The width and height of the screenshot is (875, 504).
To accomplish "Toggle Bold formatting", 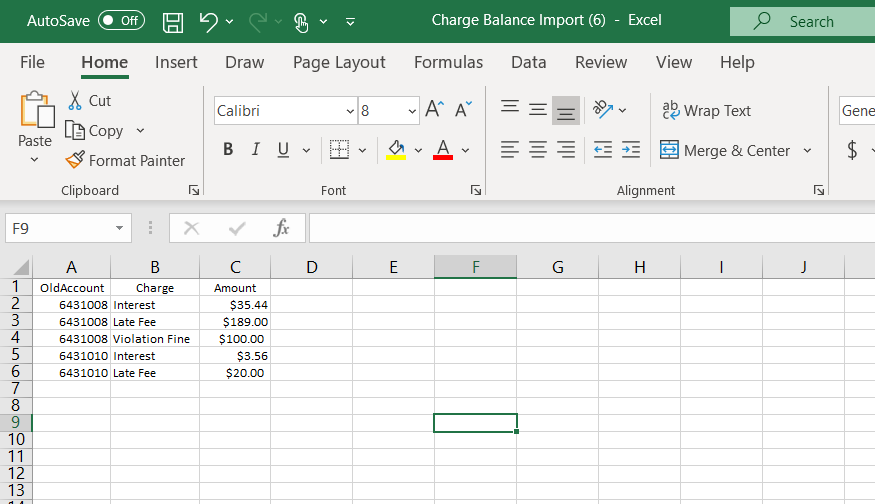I will click(x=228, y=150).
